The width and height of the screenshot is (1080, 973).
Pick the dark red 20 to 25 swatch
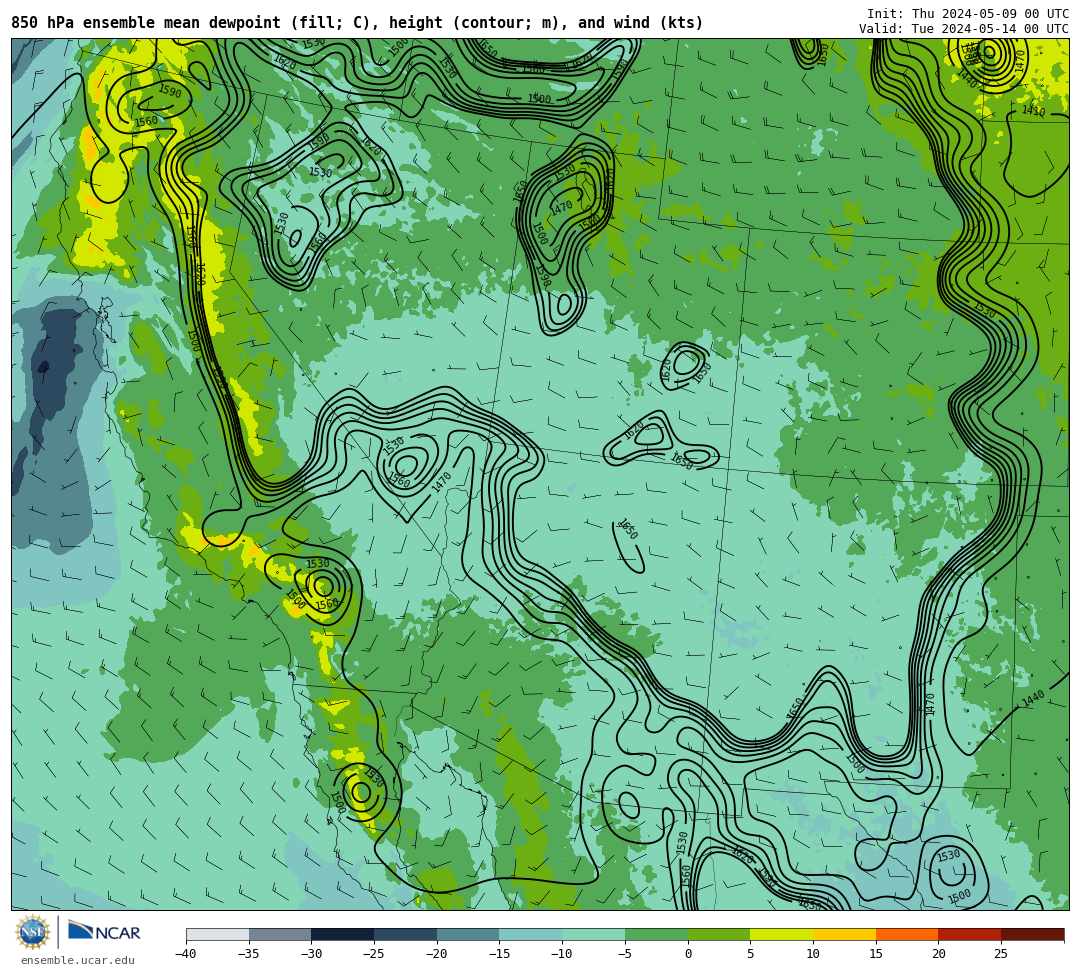coord(970,934)
